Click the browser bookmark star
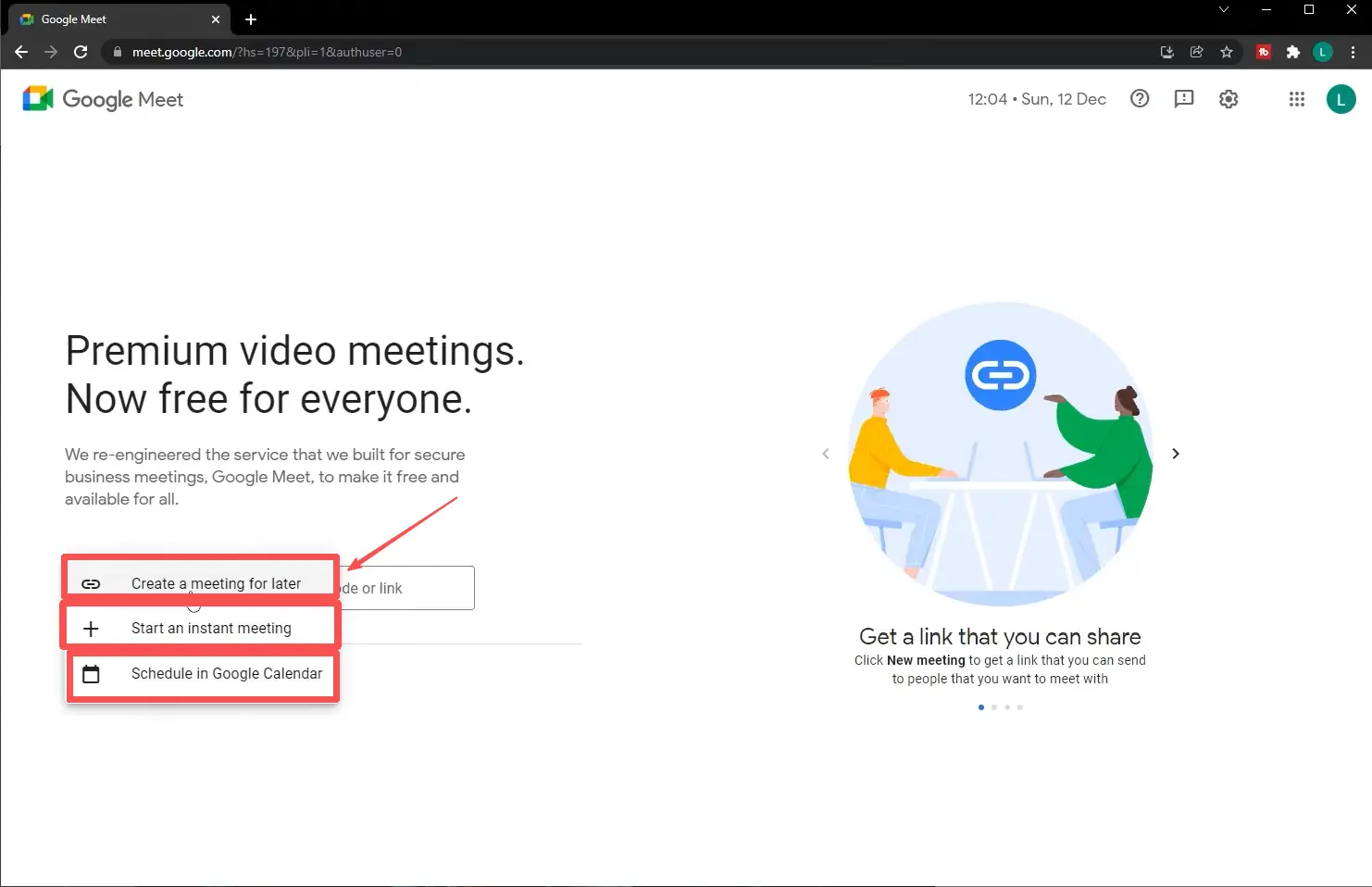 [x=1227, y=52]
